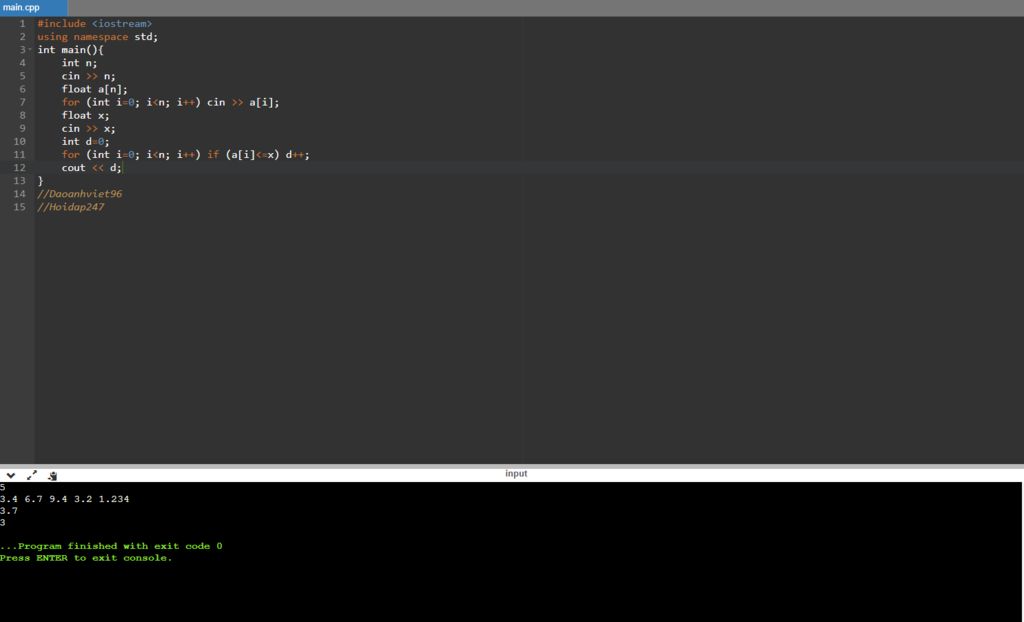
Task: Click line number 7 in gutter
Action: [22, 102]
